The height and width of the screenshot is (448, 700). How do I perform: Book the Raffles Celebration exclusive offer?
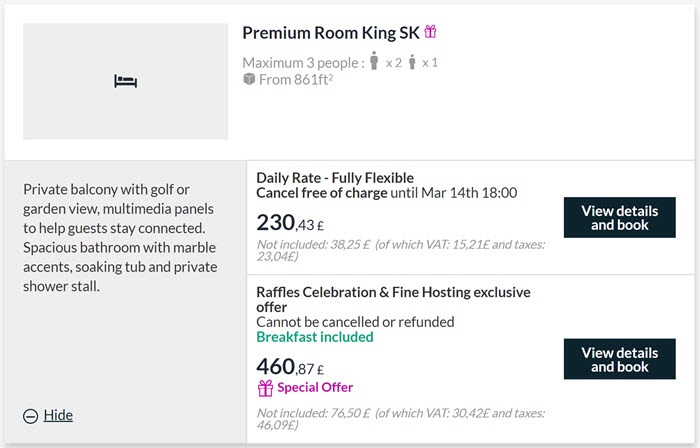click(x=619, y=359)
